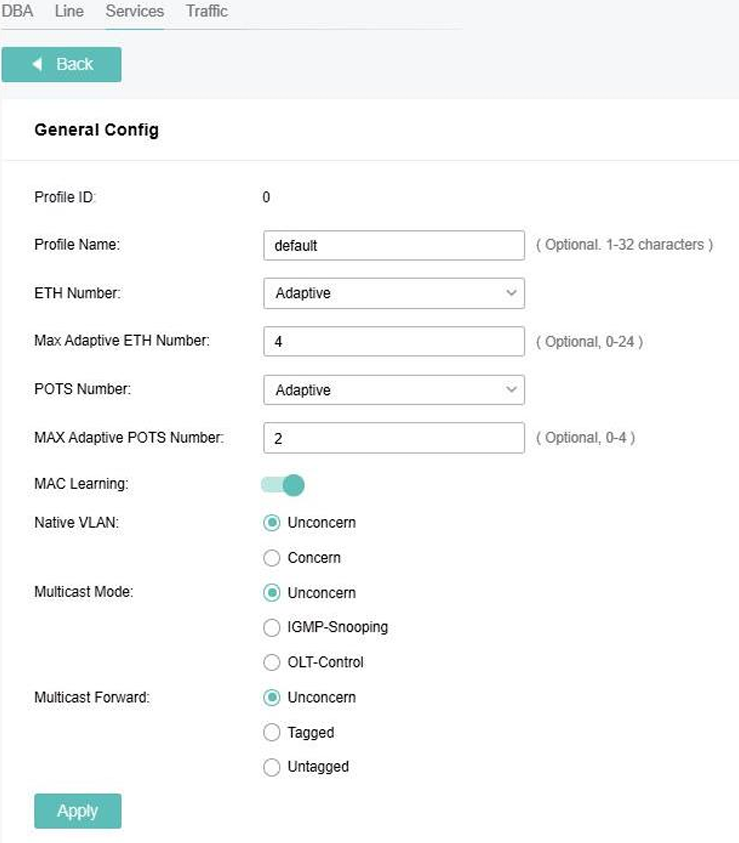Select the Services tab
Image resolution: width=739 pixels, height=843 pixels.
(134, 11)
